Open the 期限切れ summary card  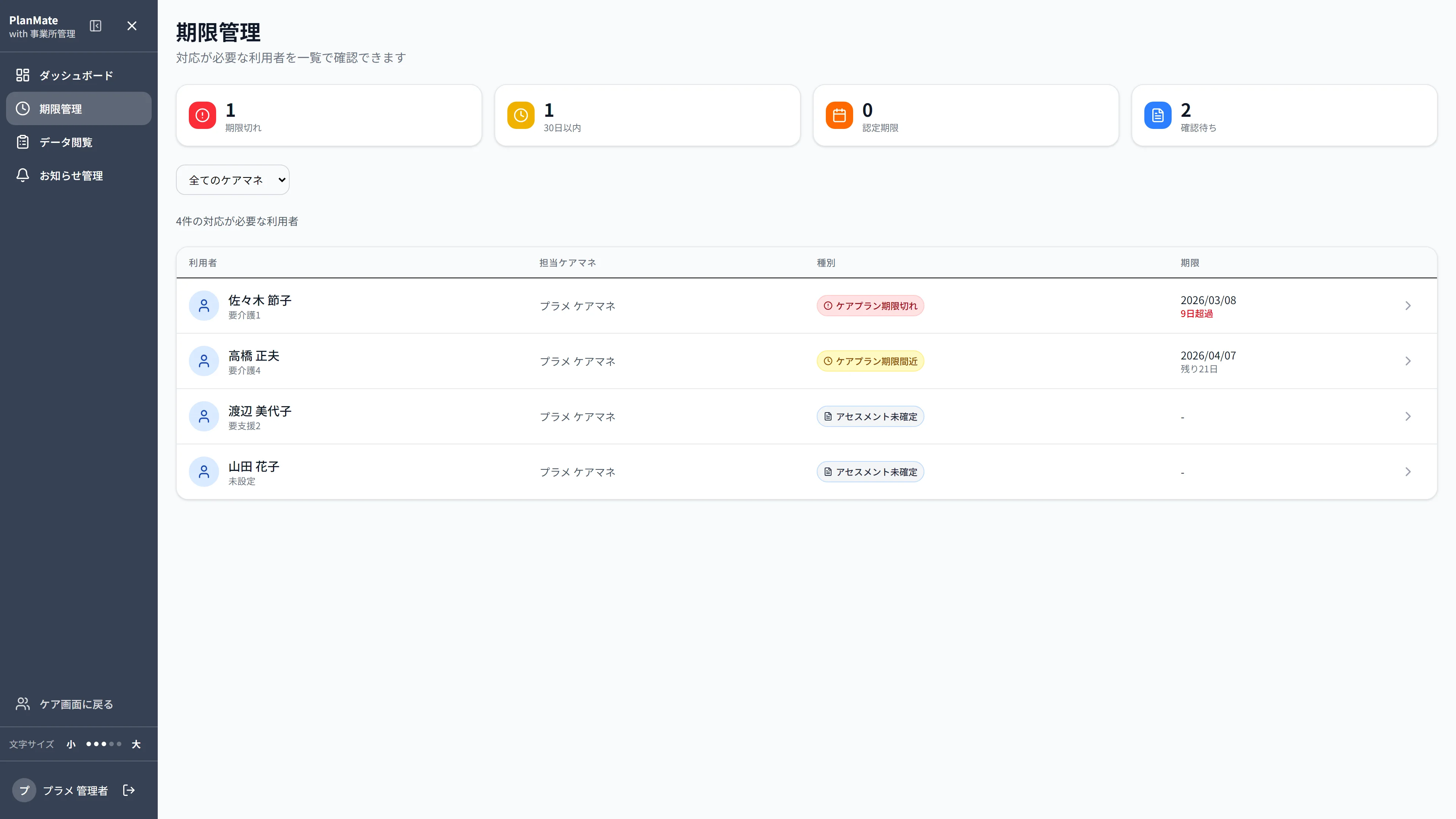tap(329, 115)
